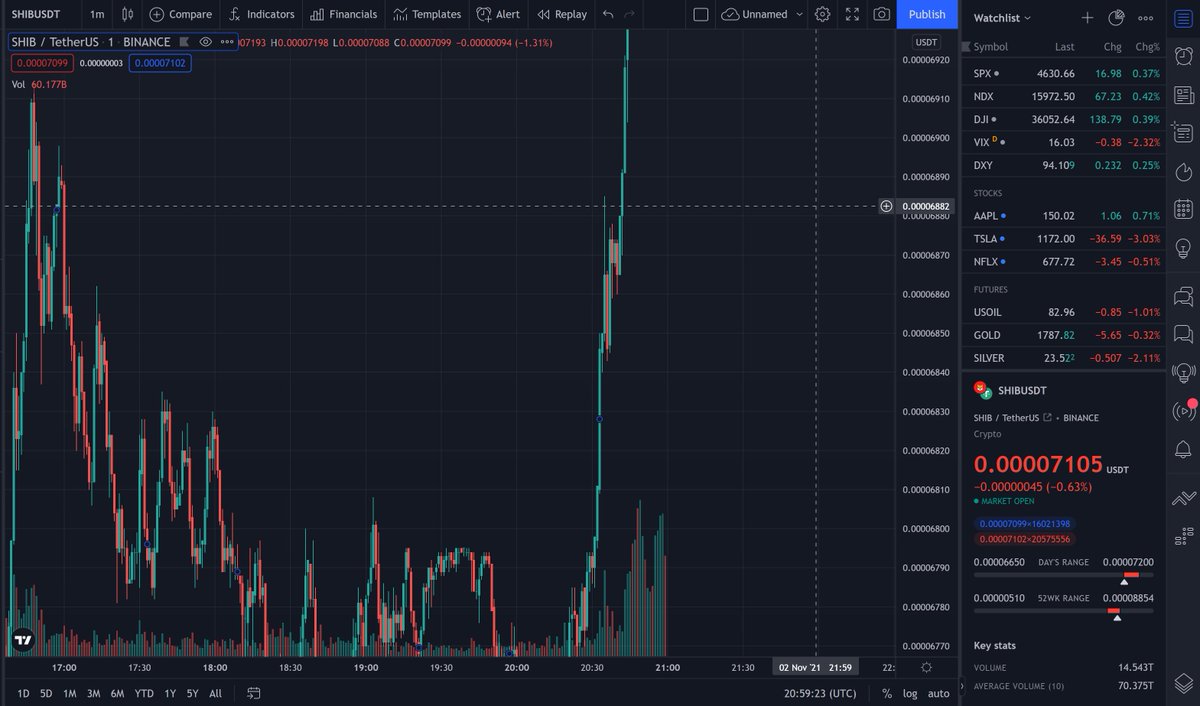1200x706 pixels.
Task: Open the DOM sidebar icon
Action: pos(1184,535)
